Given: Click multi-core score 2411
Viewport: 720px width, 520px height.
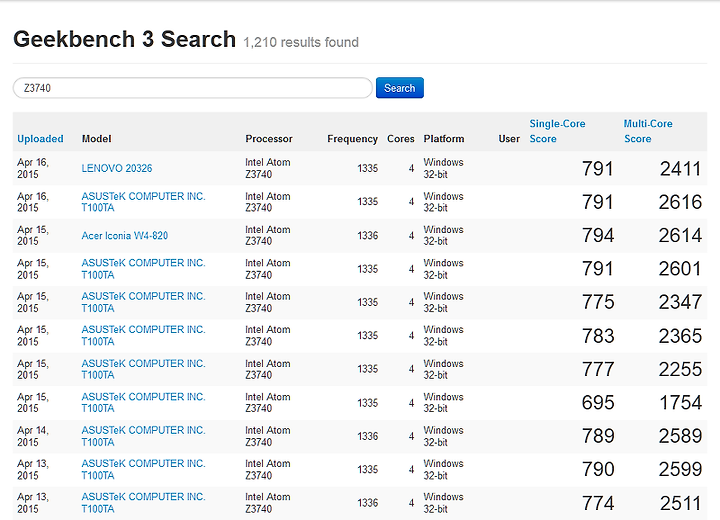Looking at the screenshot, I should (x=681, y=169).
